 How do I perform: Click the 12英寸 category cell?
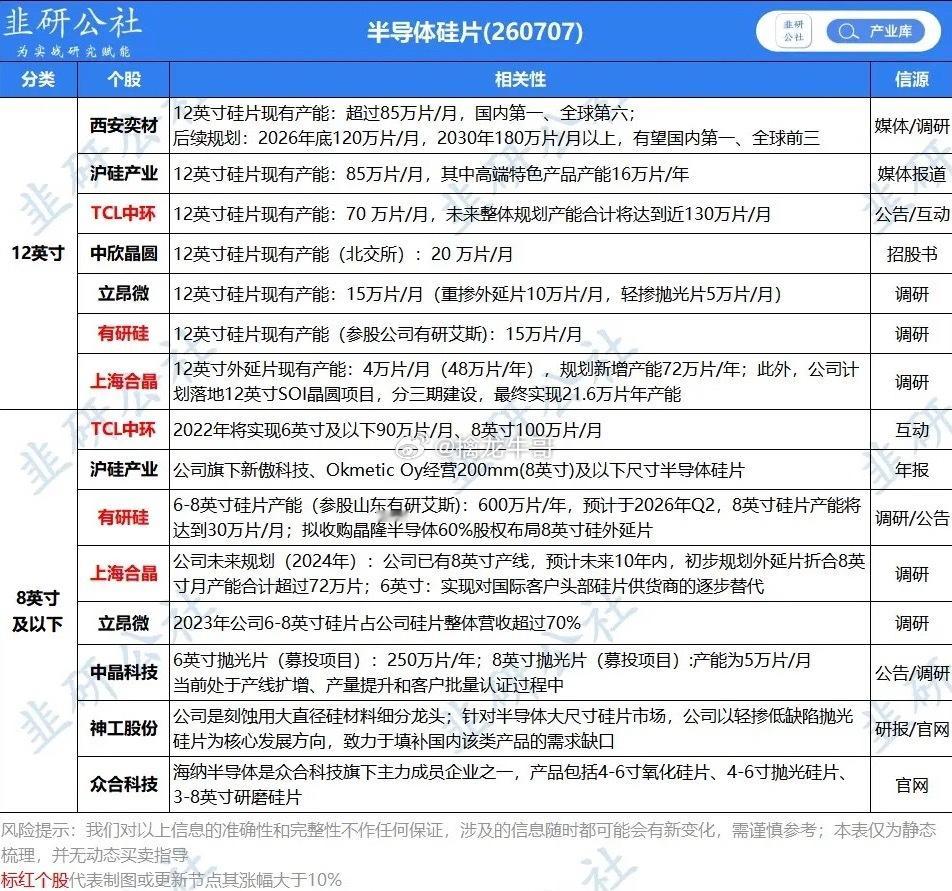[38, 253]
